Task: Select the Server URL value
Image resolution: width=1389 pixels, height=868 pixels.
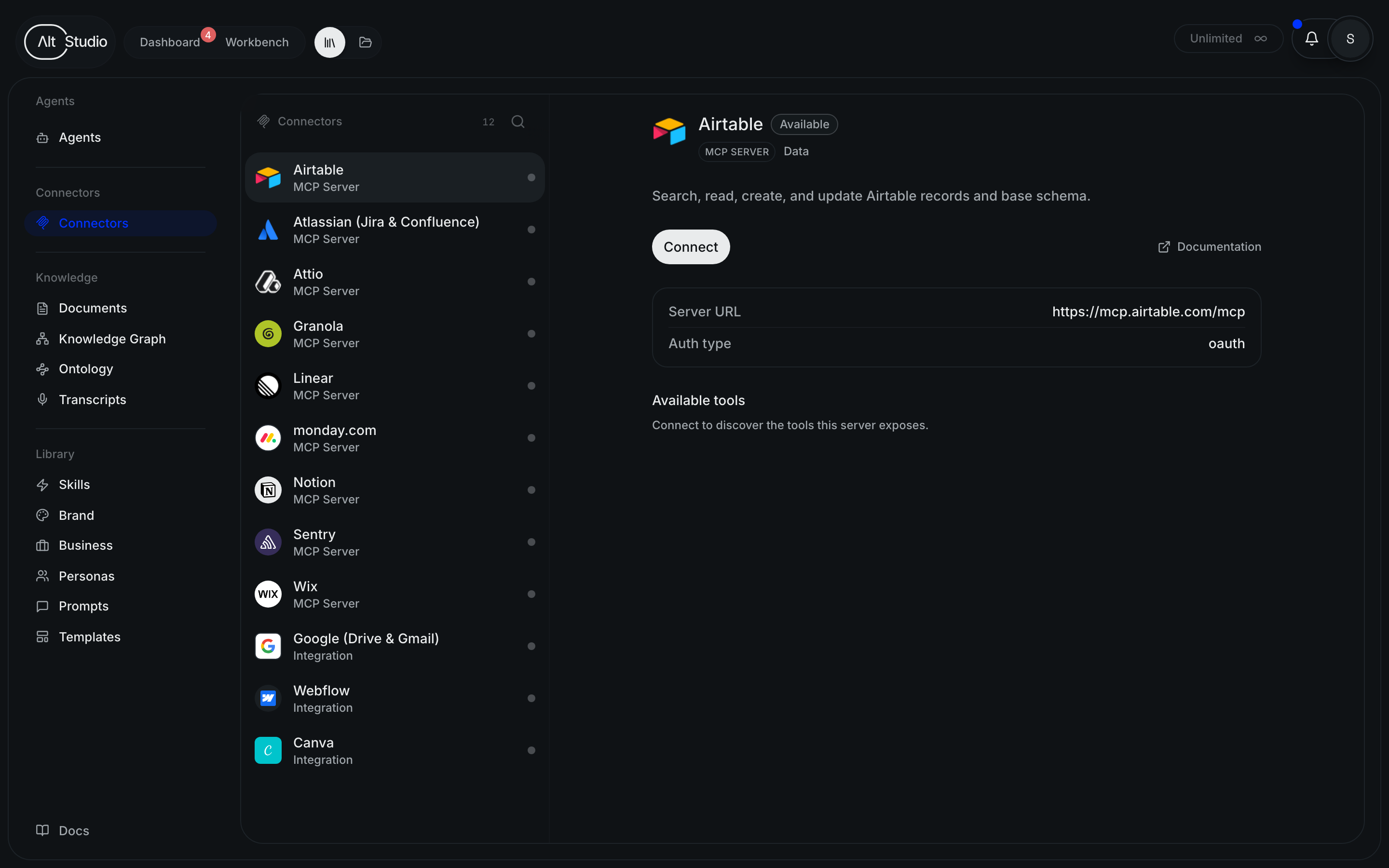Action: (1148, 312)
